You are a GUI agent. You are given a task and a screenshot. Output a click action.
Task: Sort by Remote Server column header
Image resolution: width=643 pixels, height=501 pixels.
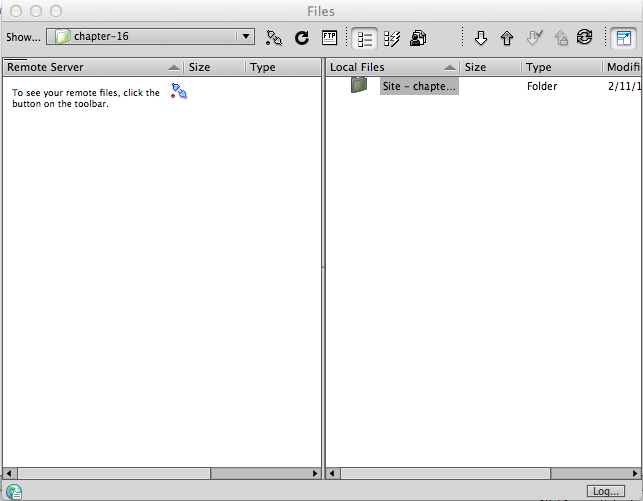point(85,67)
